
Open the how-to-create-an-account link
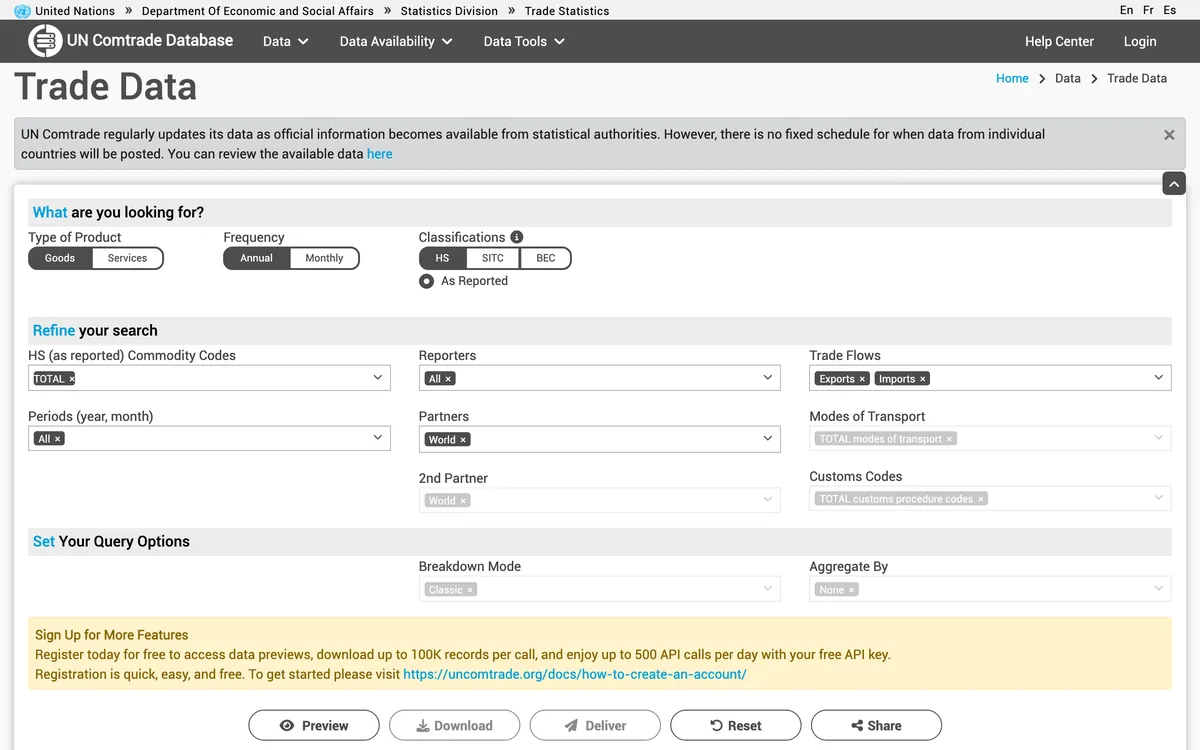coord(575,674)
